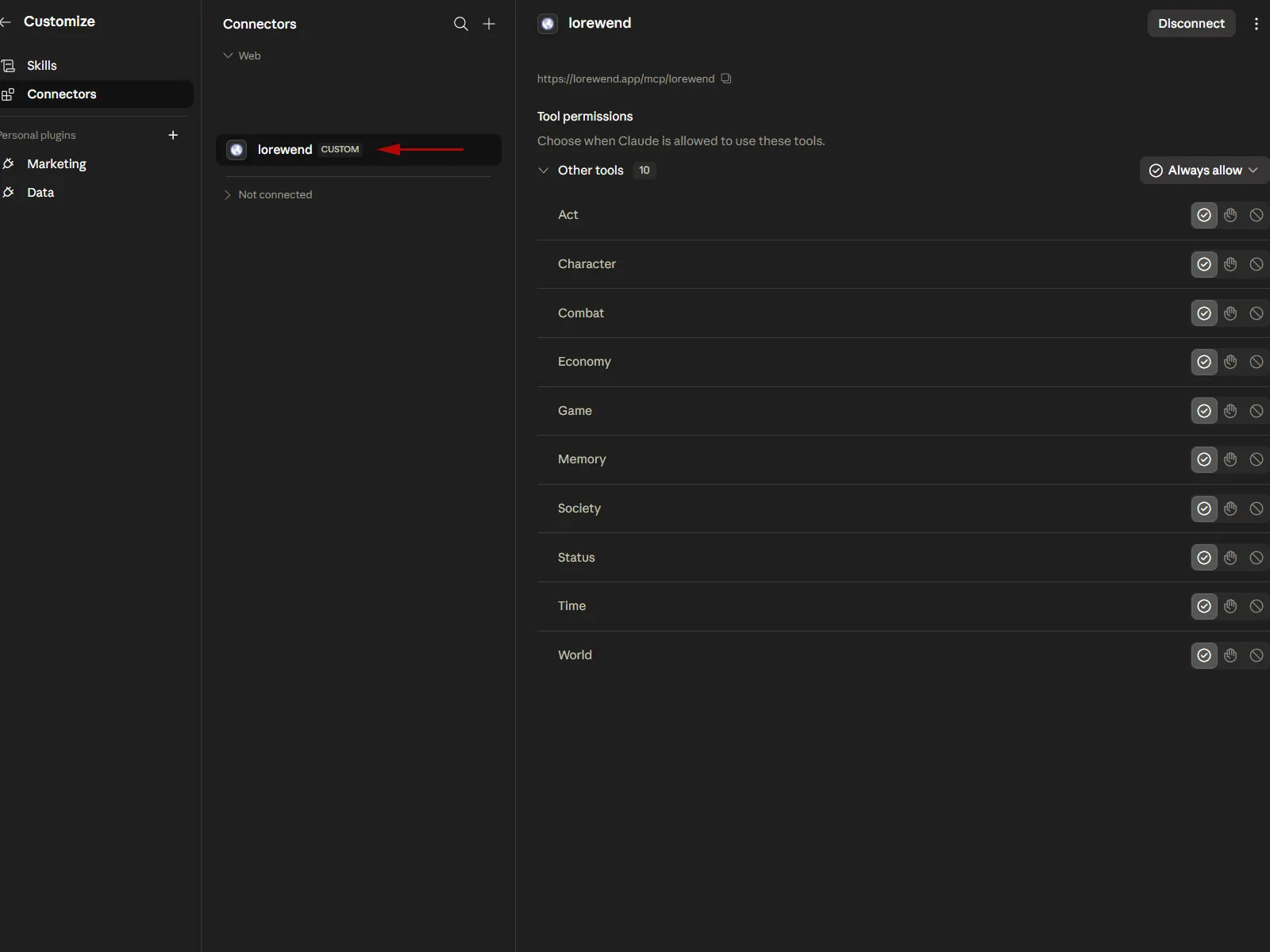Open the Always allow dropdown
Viewport: 1270px width, 952px height.
click(1204, 170)
